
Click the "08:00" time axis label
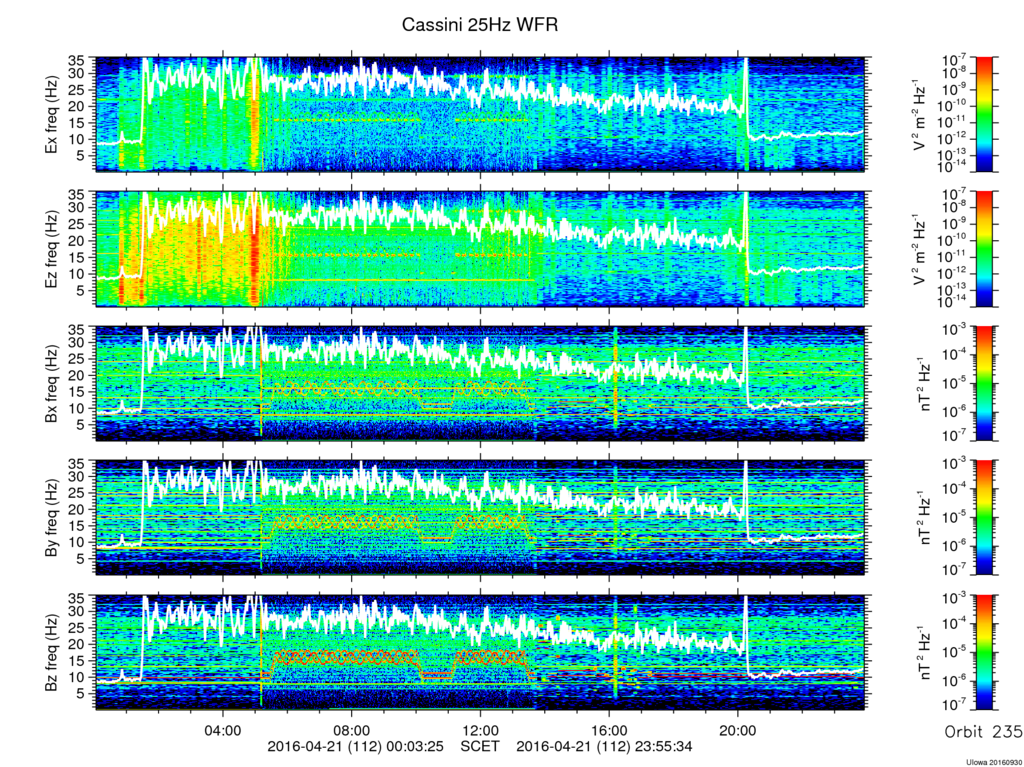(x=352, y=728)
